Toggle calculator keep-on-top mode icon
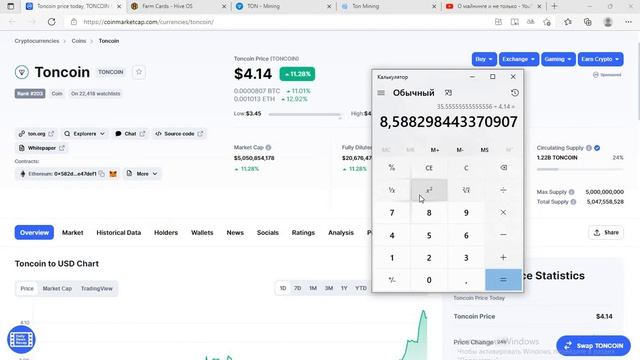 pyautogui.click(x=448, y=93)
